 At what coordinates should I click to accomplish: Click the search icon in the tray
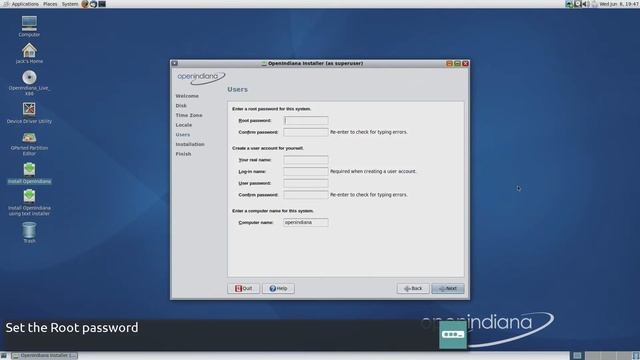tap(578, 4)
